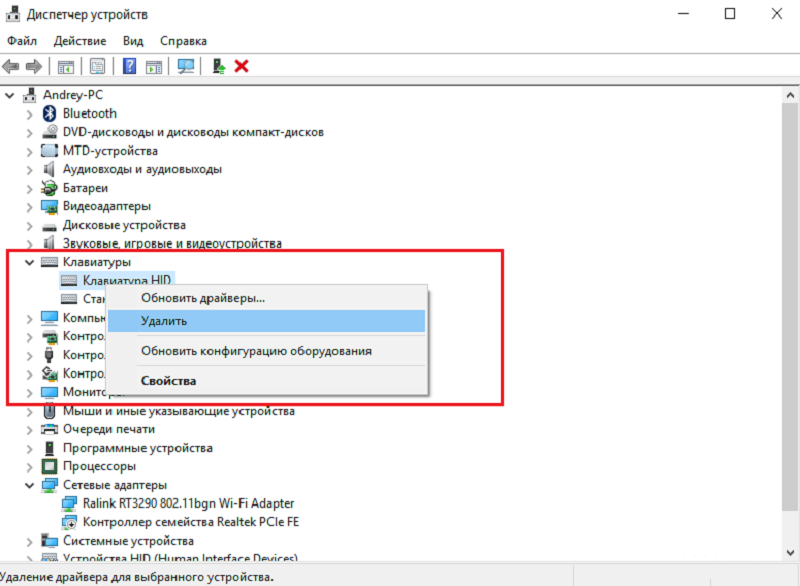Click the Update driver green-arrow icon
Viewport: 800px width, 586px height.
click(x=219, y=66)
